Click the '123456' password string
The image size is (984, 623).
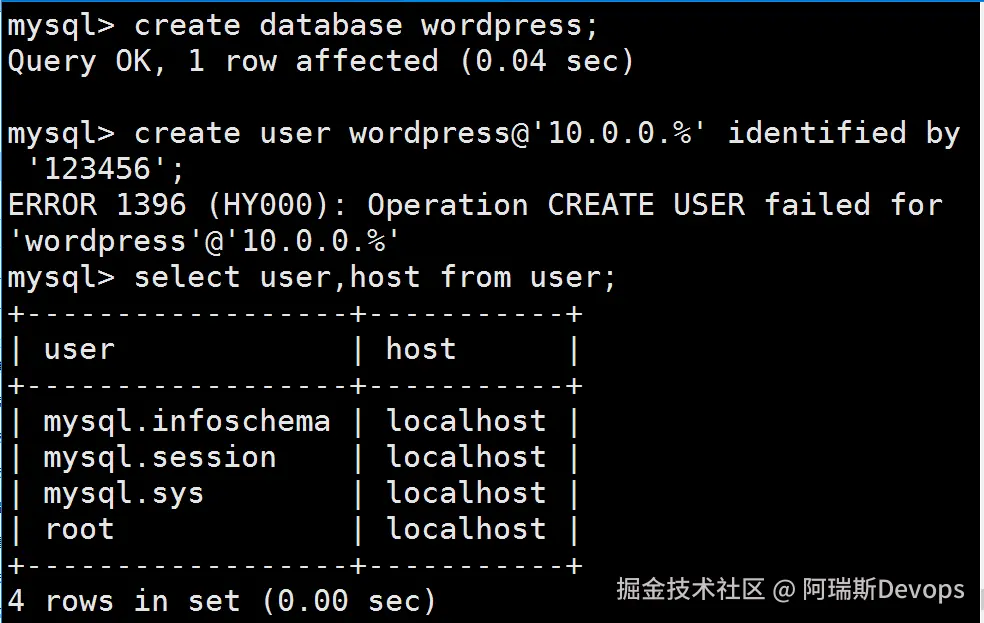(98, 169)
